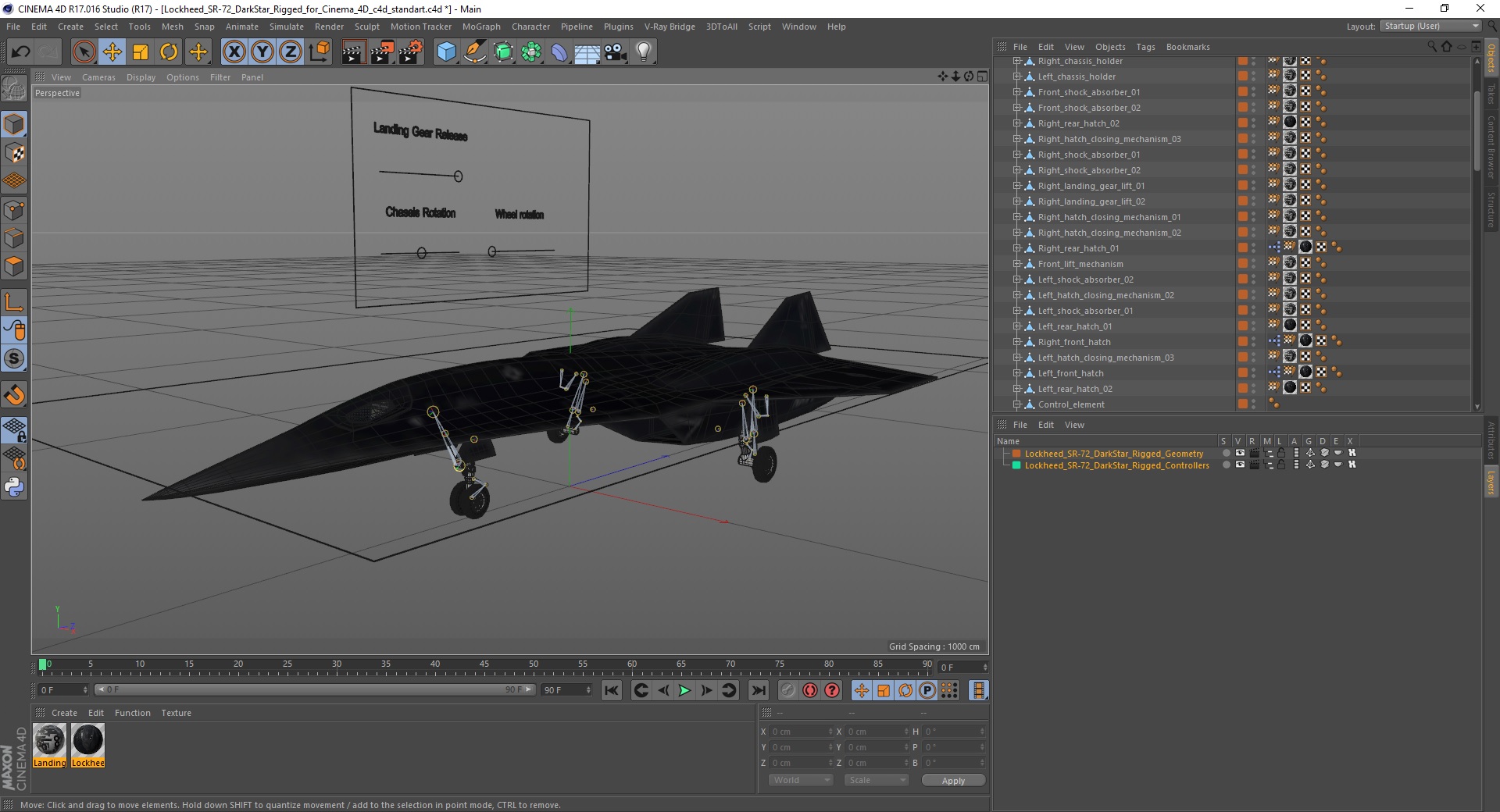Switch to Model mode
Viewport: 1500px width, 812px height.
[14, 124]
